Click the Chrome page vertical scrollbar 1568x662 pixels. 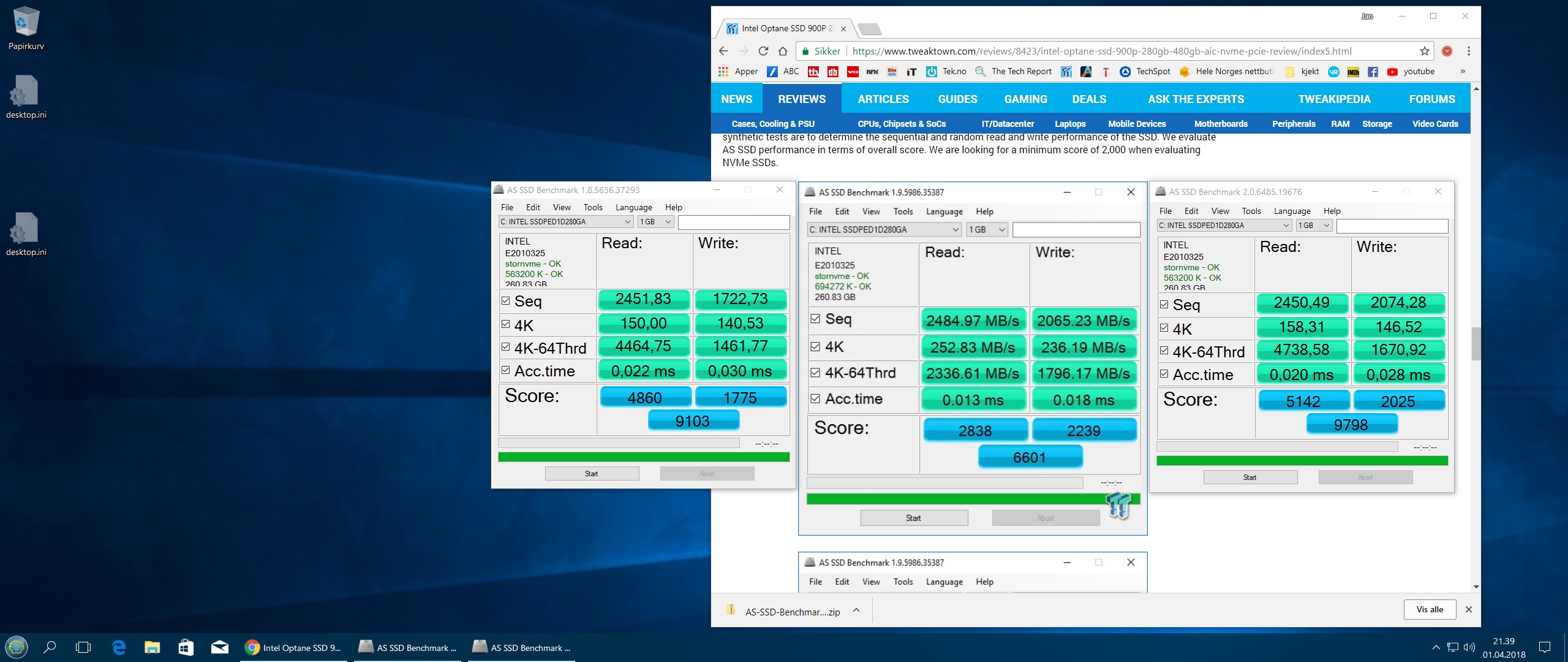pyautogui.click(x=1476, y=343)
